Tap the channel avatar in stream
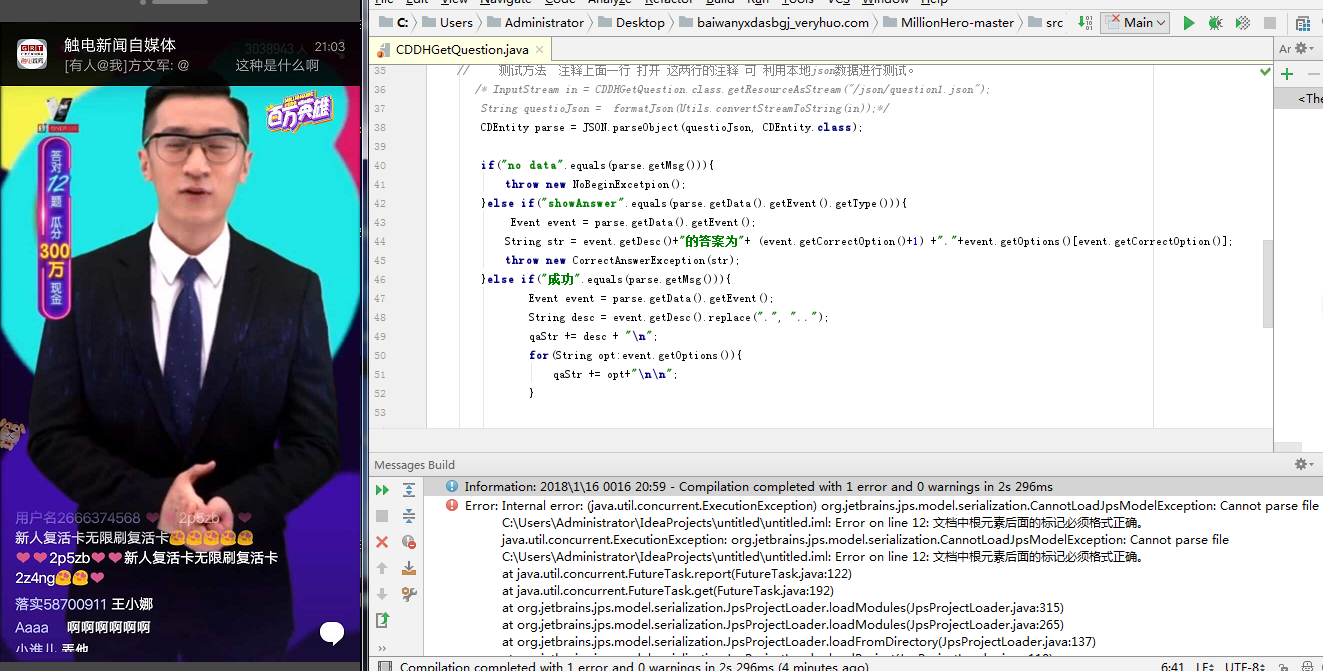The image size is (1323, 671). [33, 54]
